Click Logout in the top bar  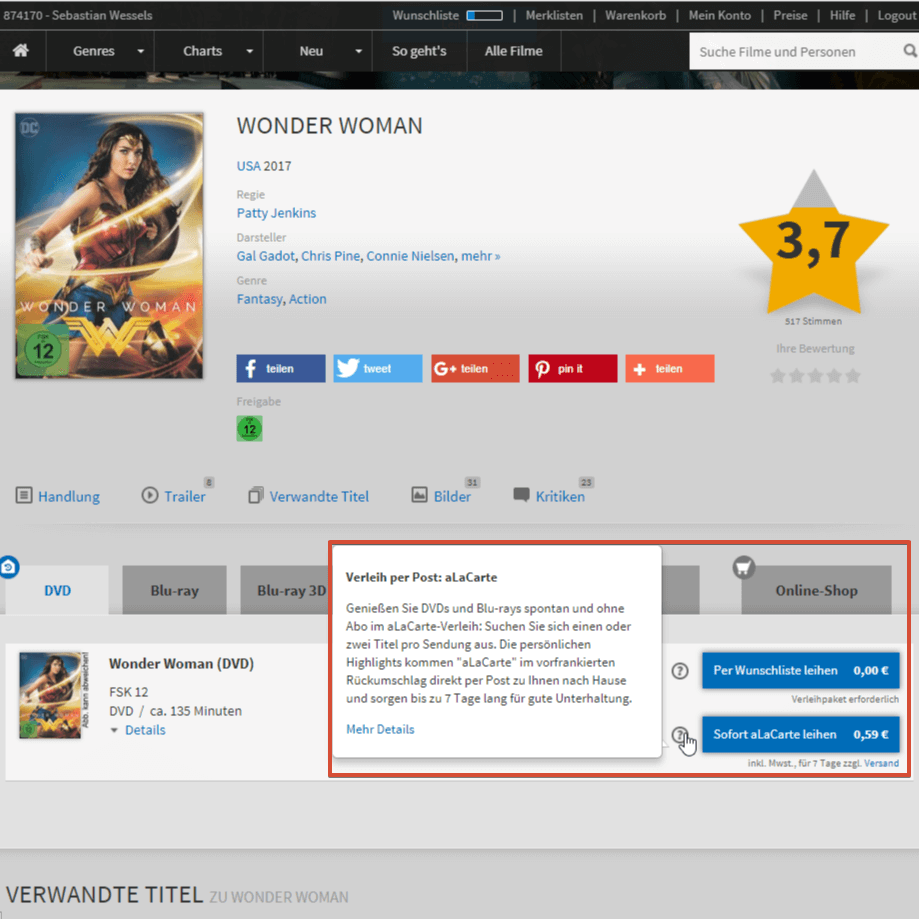coord(897,16)
